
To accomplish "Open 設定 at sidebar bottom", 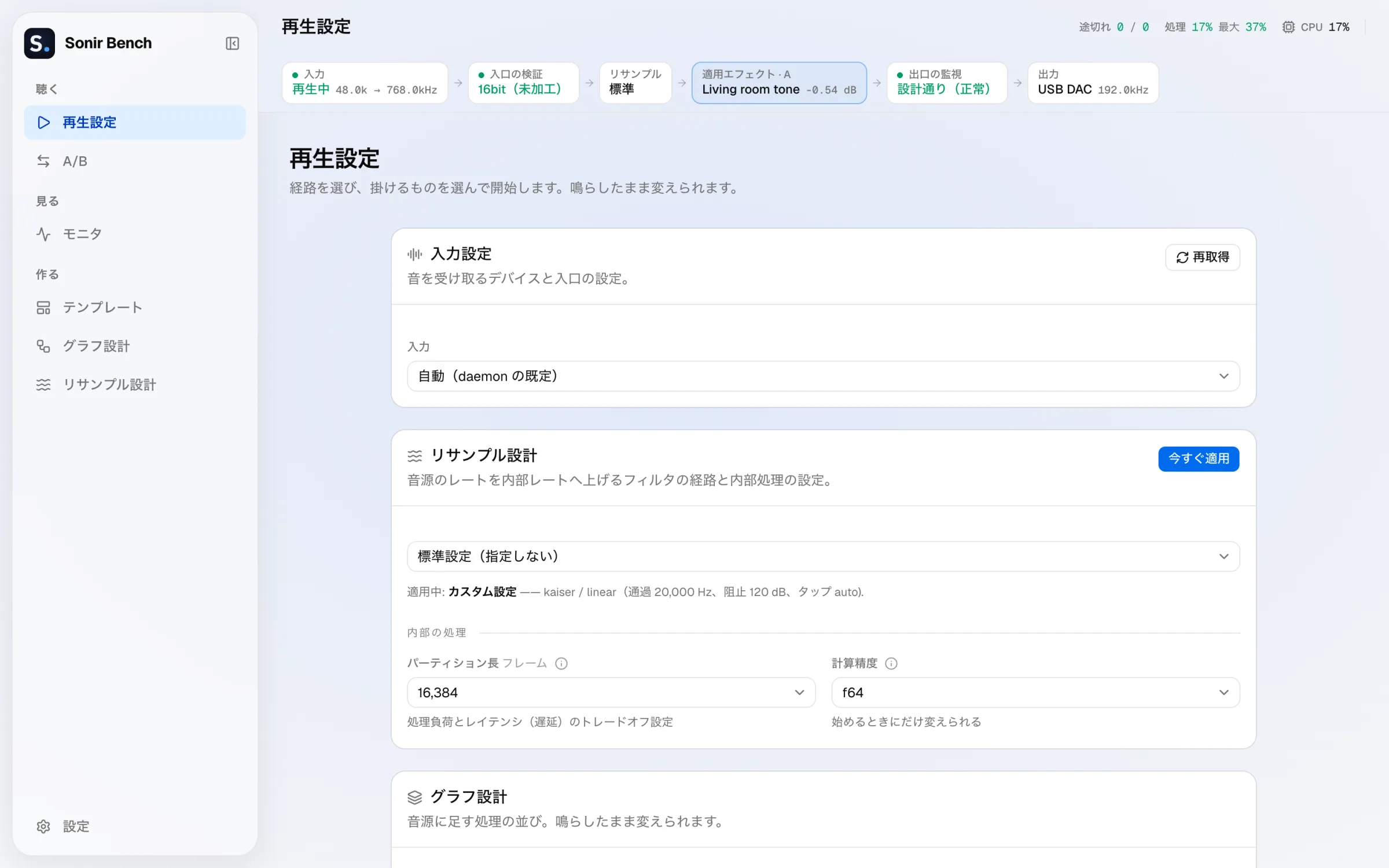I will click(x=135, y=826).
